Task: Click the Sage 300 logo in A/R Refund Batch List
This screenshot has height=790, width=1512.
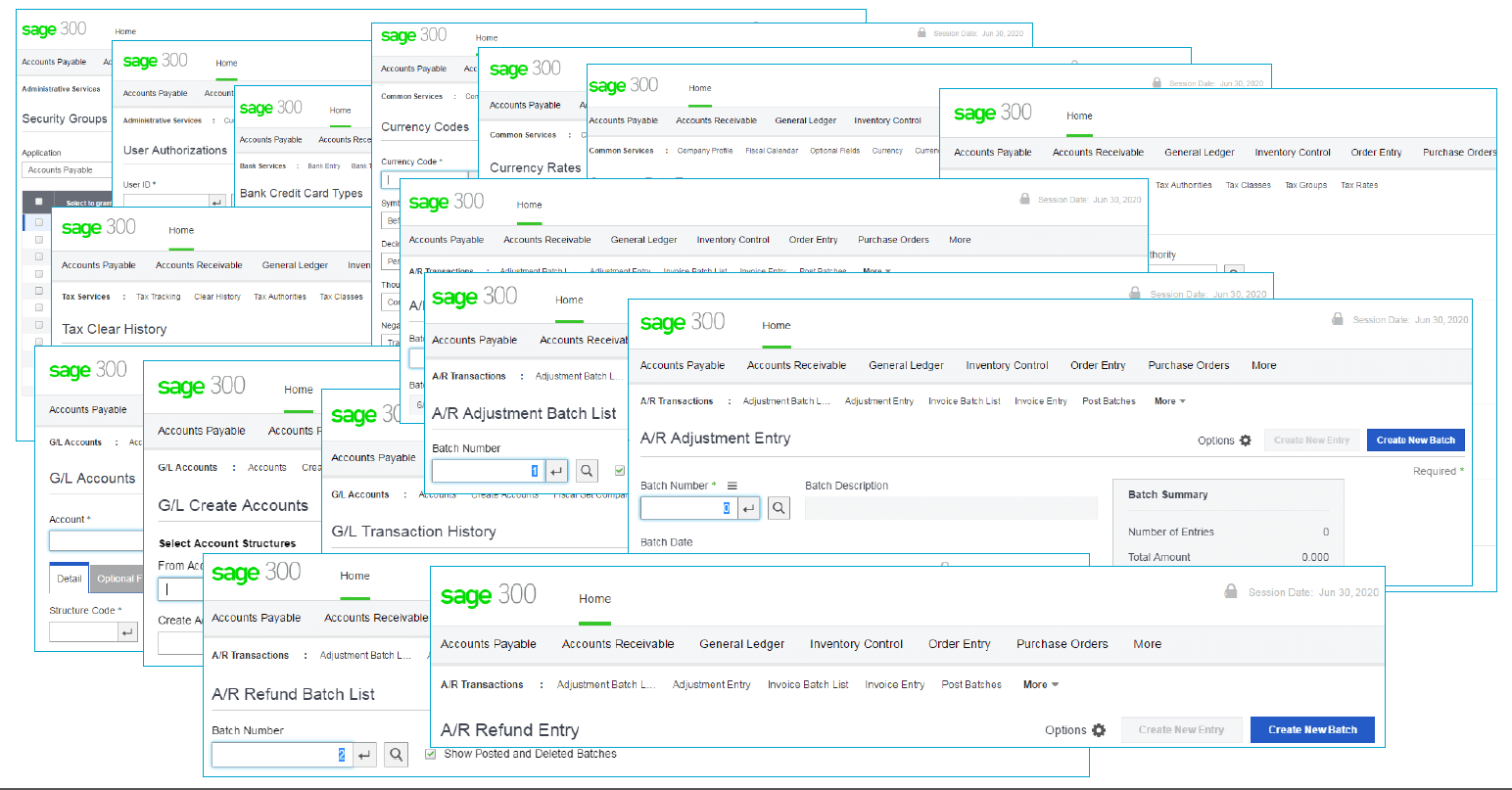Action: point(256,572)
